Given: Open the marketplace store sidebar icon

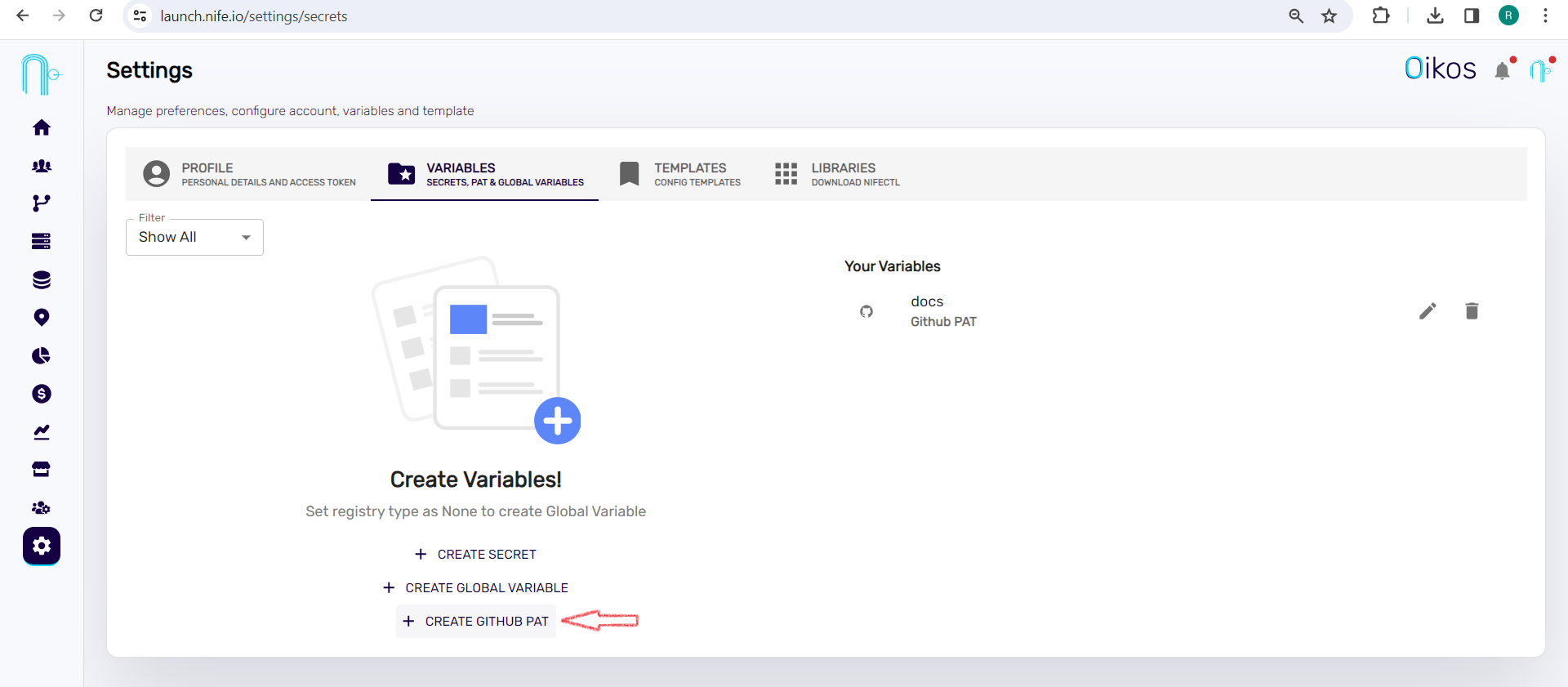Looking at the screenshot, I should pos(42,470).
